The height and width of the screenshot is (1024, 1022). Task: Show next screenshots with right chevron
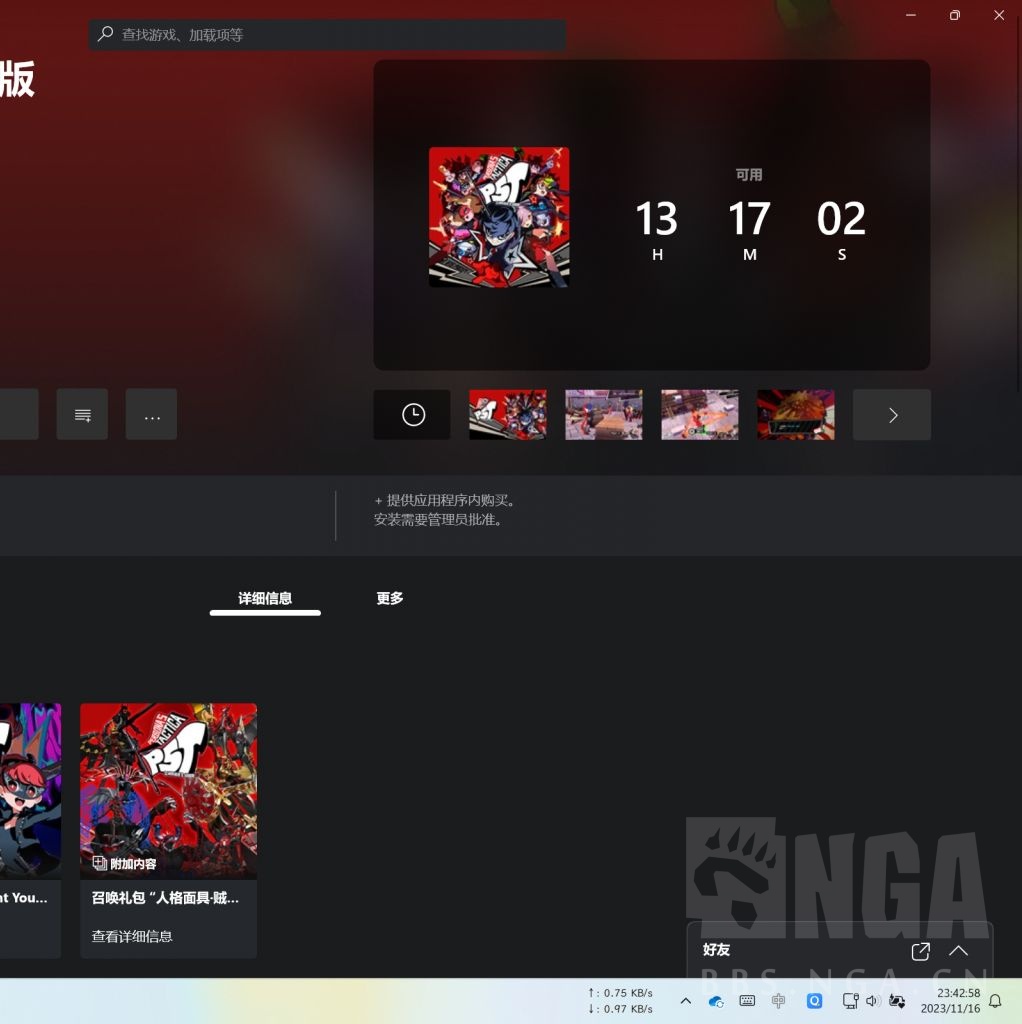(892, 415)
